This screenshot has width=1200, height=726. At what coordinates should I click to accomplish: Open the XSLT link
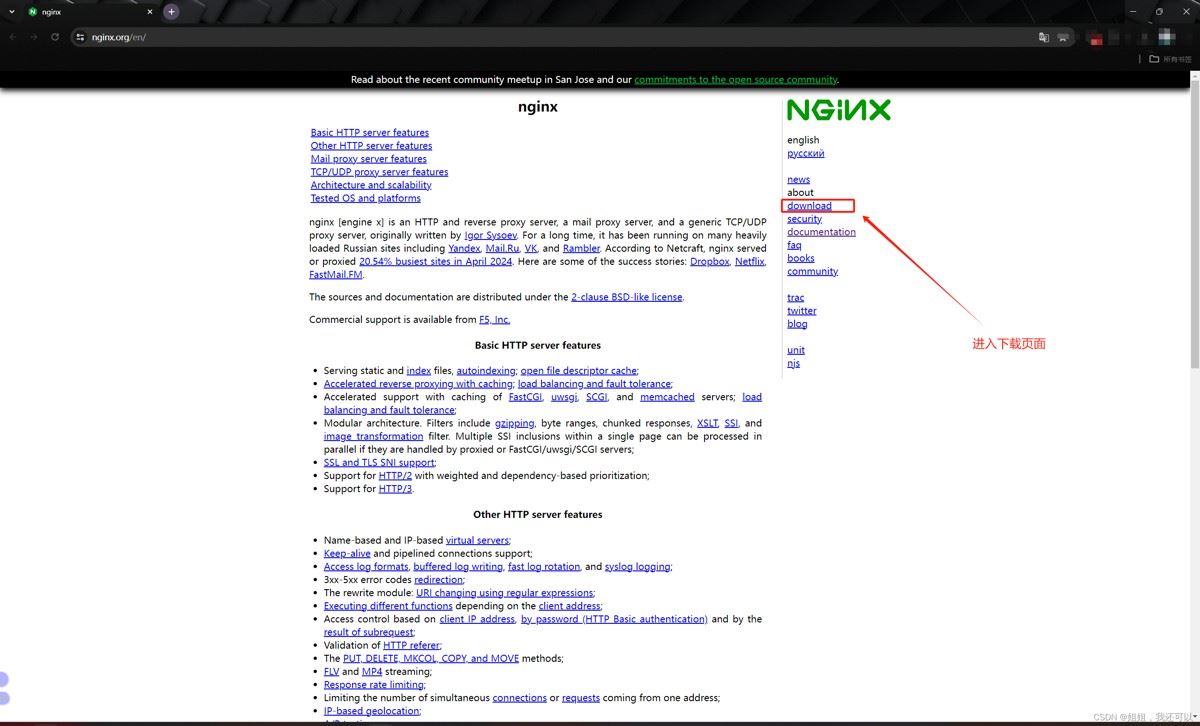click(x=707, y=423)
